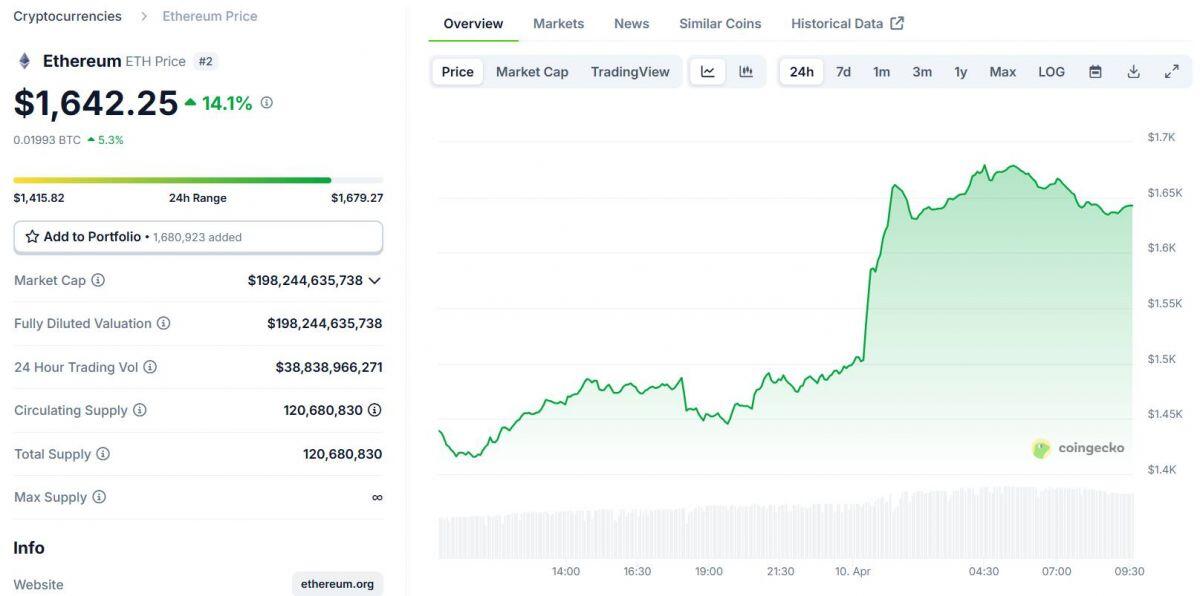1200x596 pixels.
Task: Click the #2 rank badge
Action: 206,61
